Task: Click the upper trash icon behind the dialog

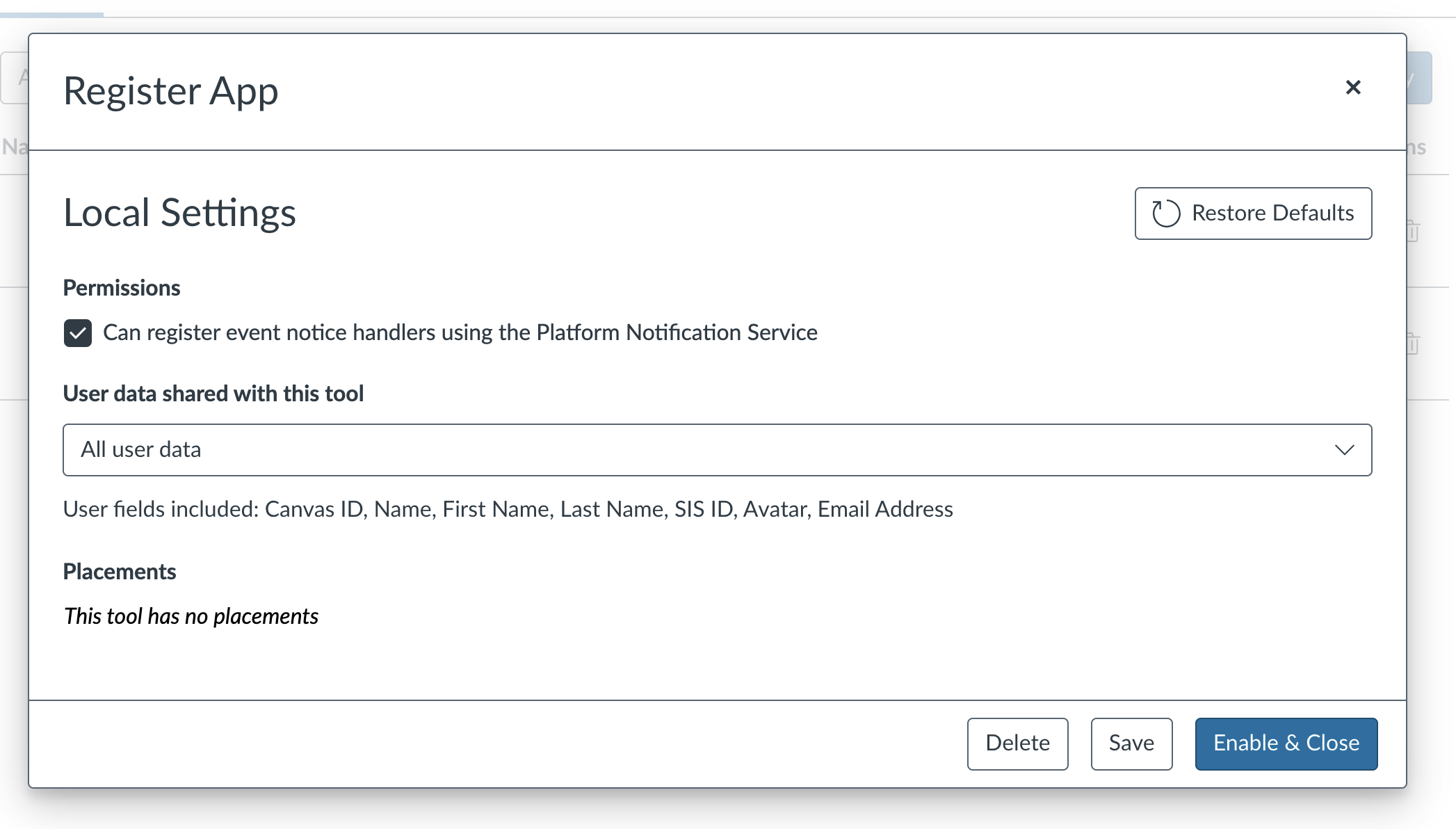Action: pos(1413,231)
